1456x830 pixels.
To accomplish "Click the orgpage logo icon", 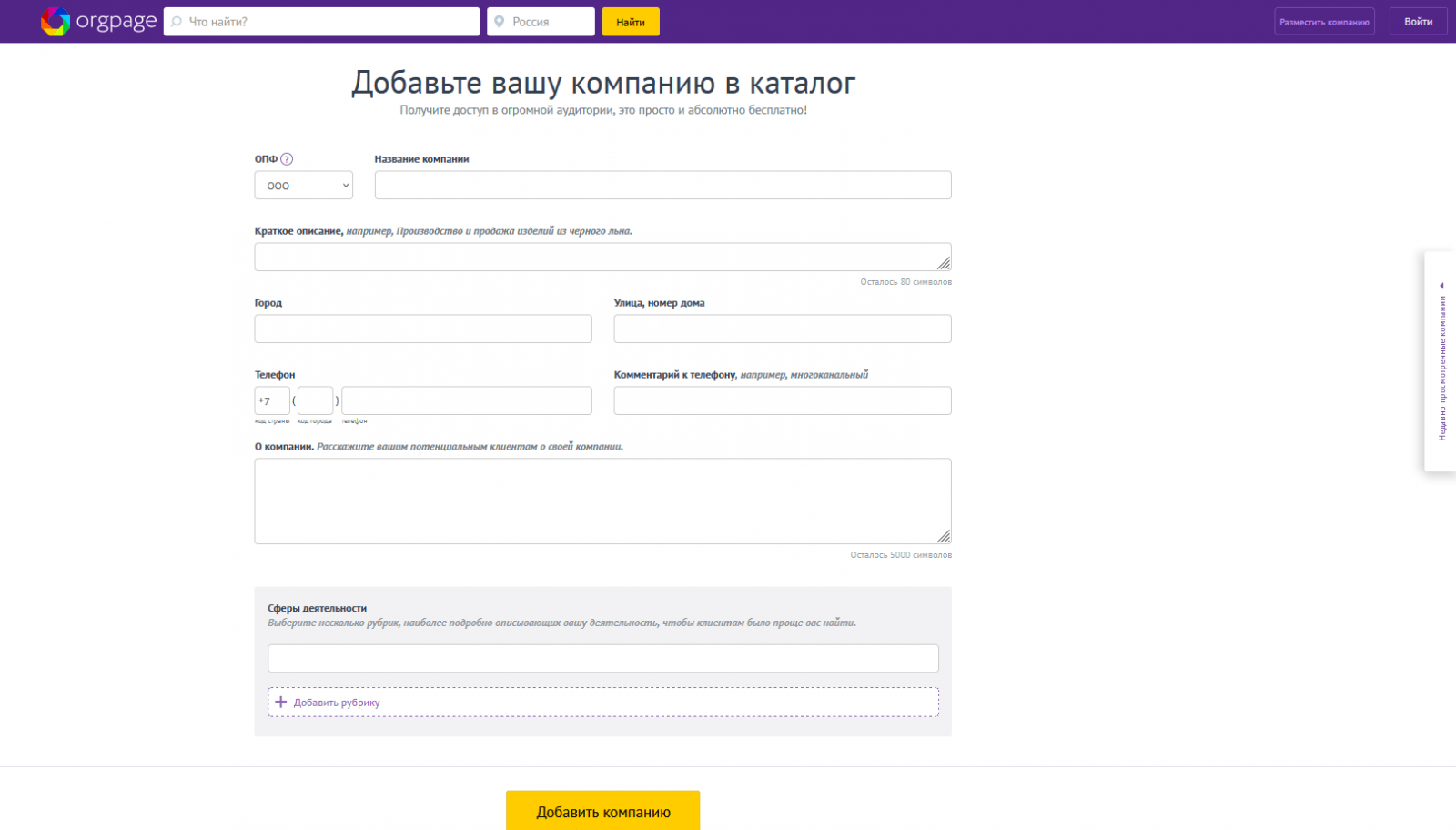I will 55,21.
